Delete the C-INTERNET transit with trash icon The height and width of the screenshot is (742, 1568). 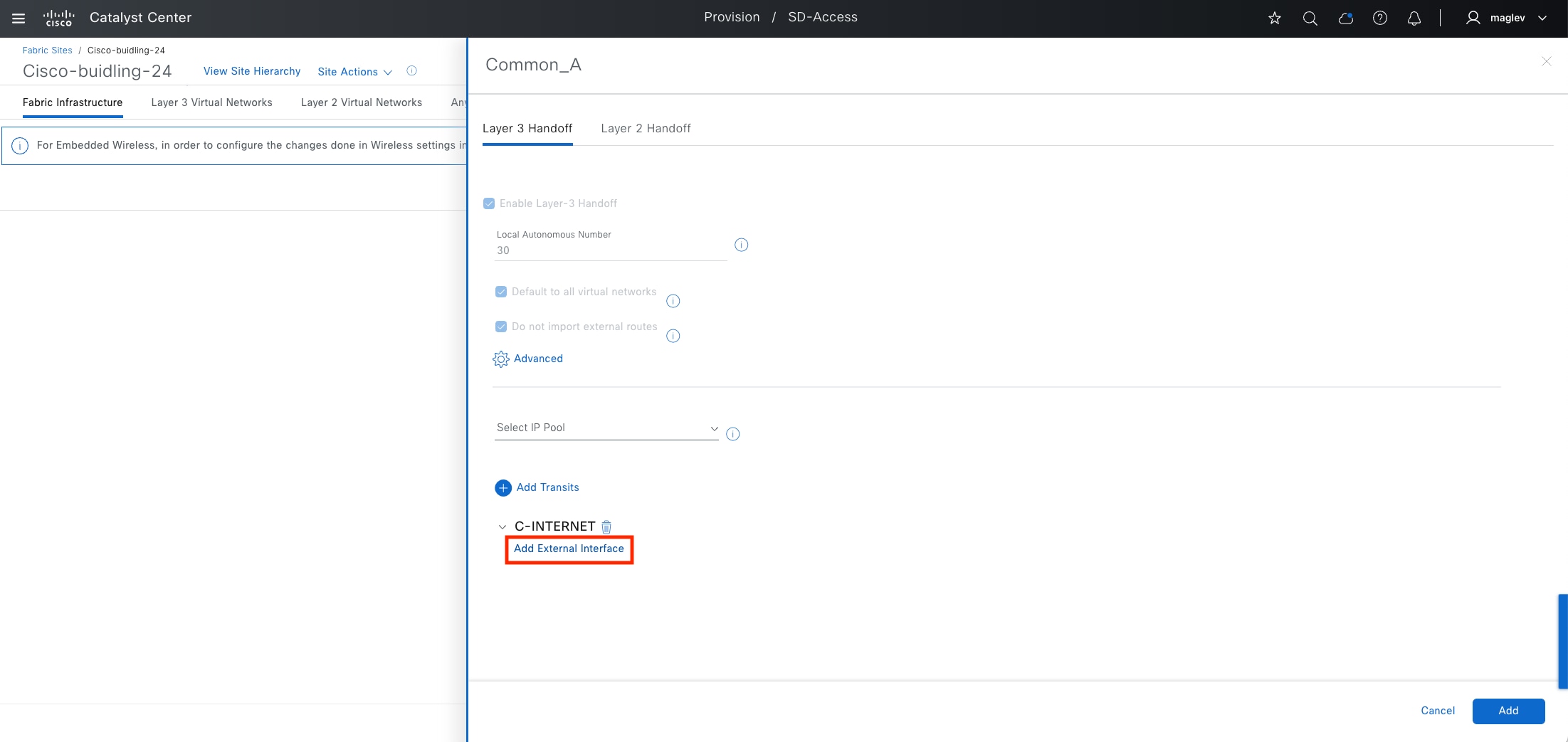click(606, 527)
